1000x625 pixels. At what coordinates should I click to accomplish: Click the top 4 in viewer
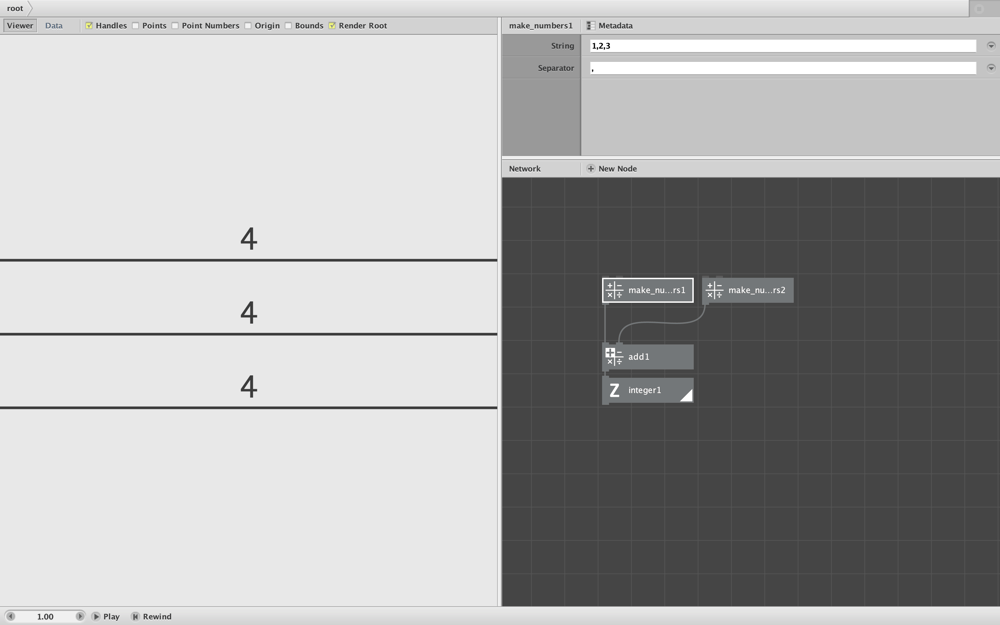pos(249,239)
